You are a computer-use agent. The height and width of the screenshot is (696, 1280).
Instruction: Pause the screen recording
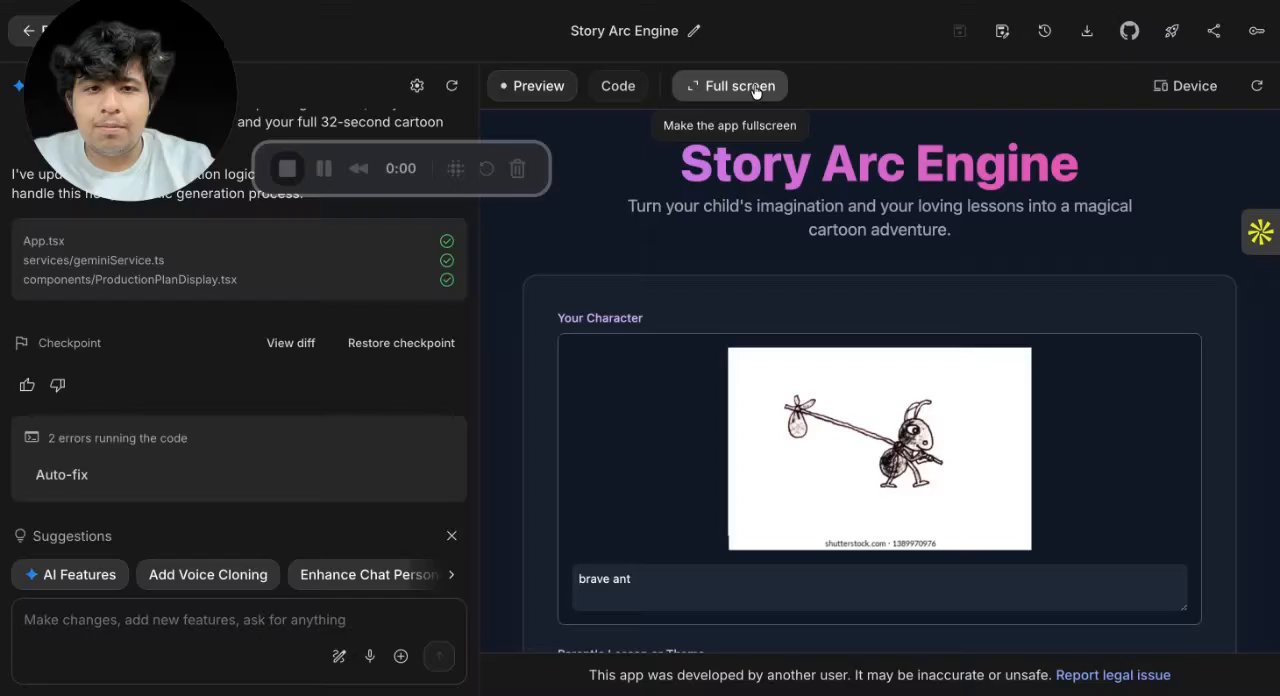324,169
